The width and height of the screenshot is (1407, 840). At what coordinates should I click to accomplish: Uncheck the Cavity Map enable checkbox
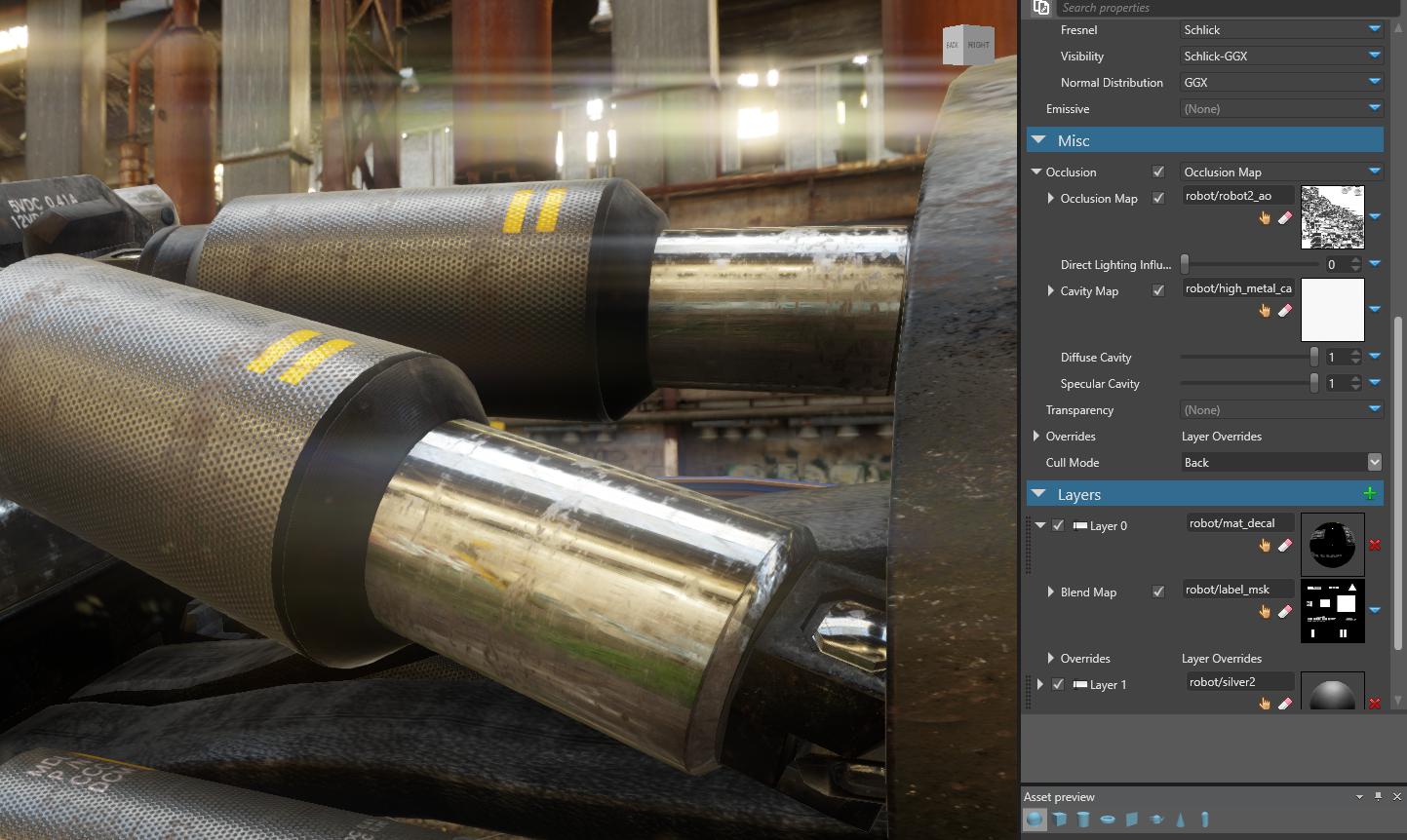point(1158,290)
